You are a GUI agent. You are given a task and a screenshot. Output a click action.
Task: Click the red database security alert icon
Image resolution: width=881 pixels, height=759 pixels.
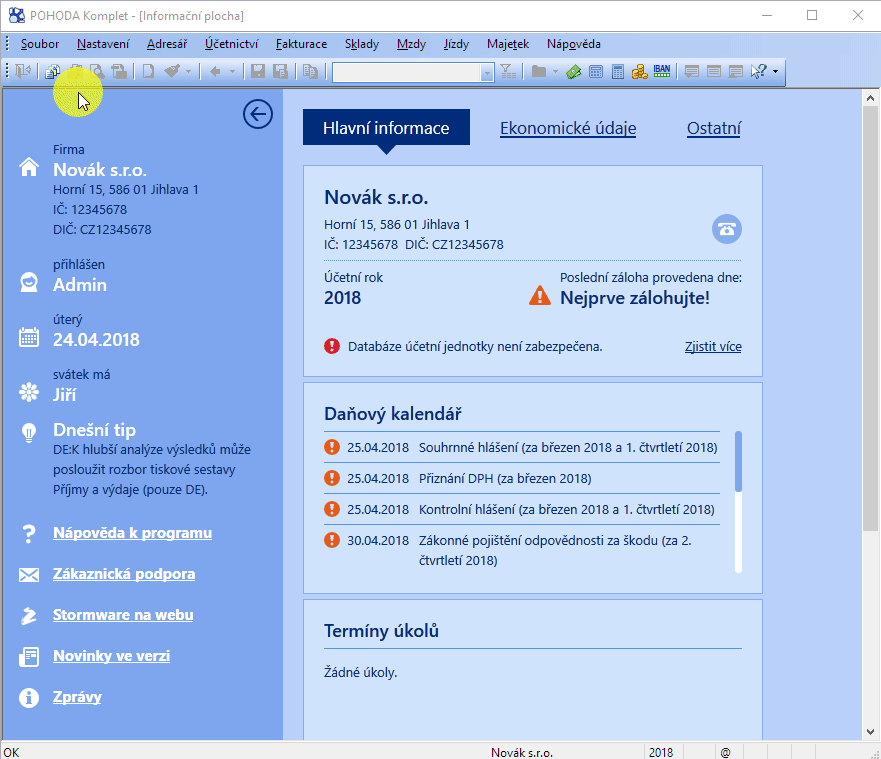[332, 346]
